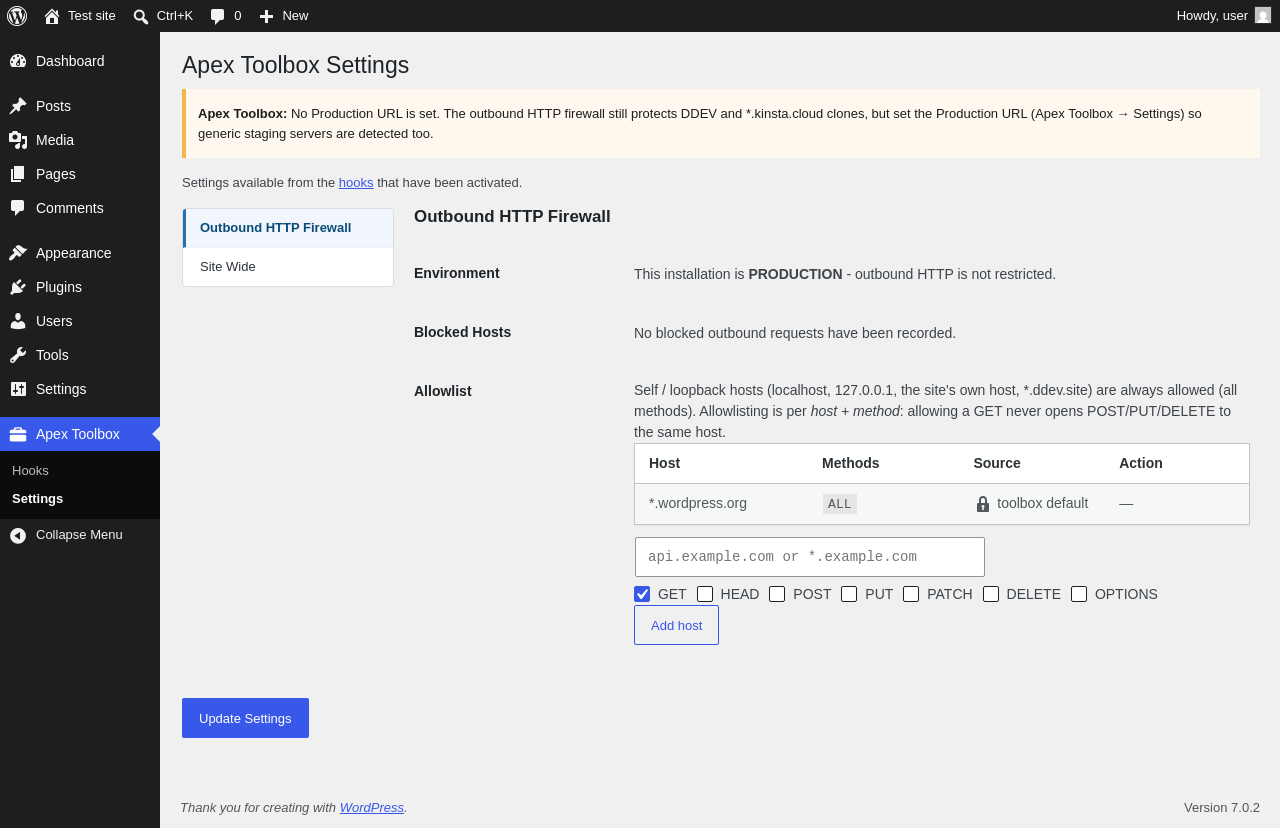Enable the POST method checkbox

pos(777,594)
